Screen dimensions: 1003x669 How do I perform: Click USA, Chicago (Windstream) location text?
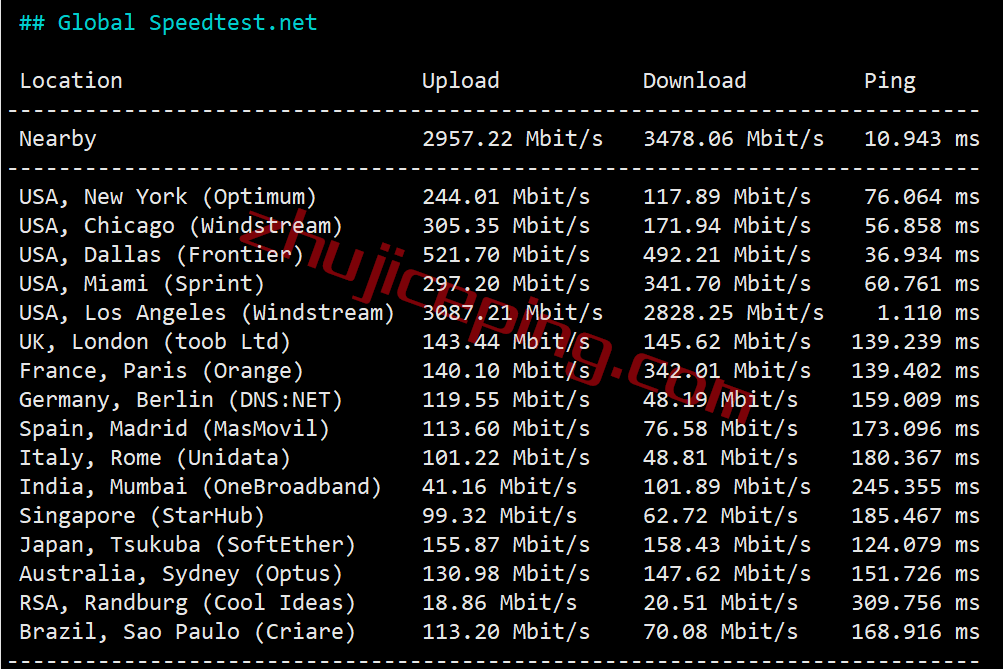point(181,226)
